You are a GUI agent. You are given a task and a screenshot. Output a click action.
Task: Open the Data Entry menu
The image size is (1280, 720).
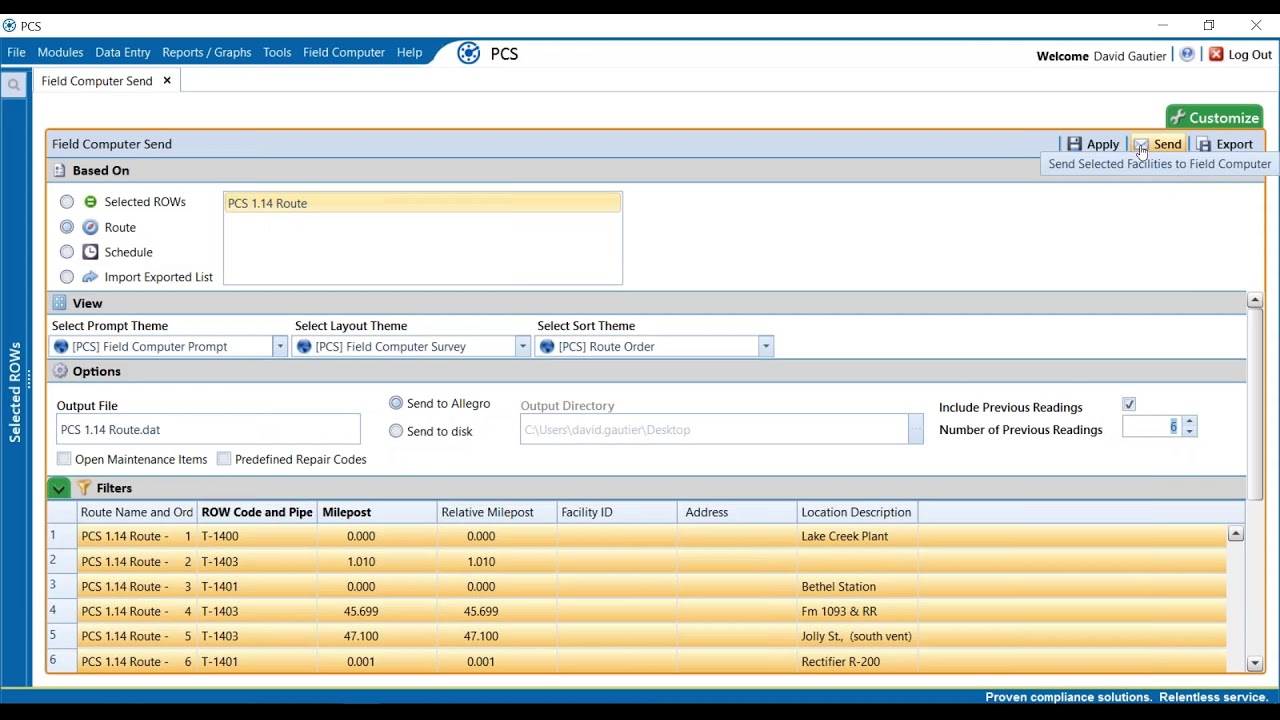[123, 52]
